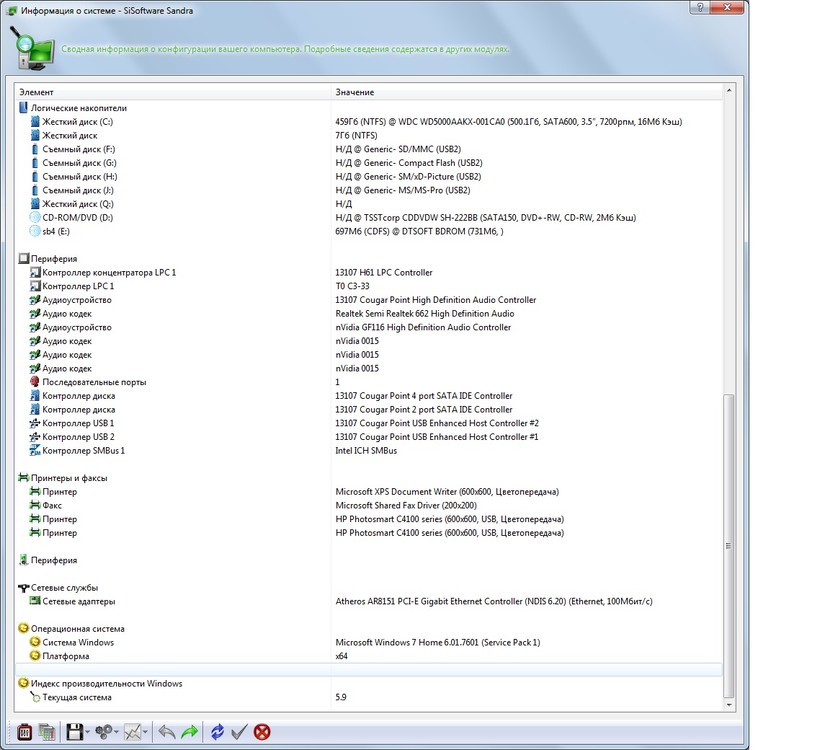830x750 pixels.
Task: Click the Сетевые адаптеры network card icon
Action: tap(35, 601)
